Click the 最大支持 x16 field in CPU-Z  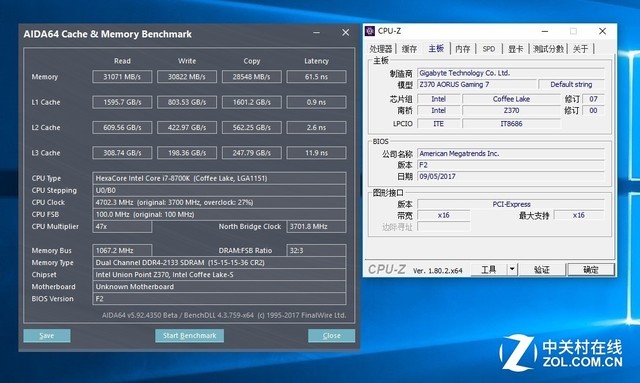tap(579, 215)
